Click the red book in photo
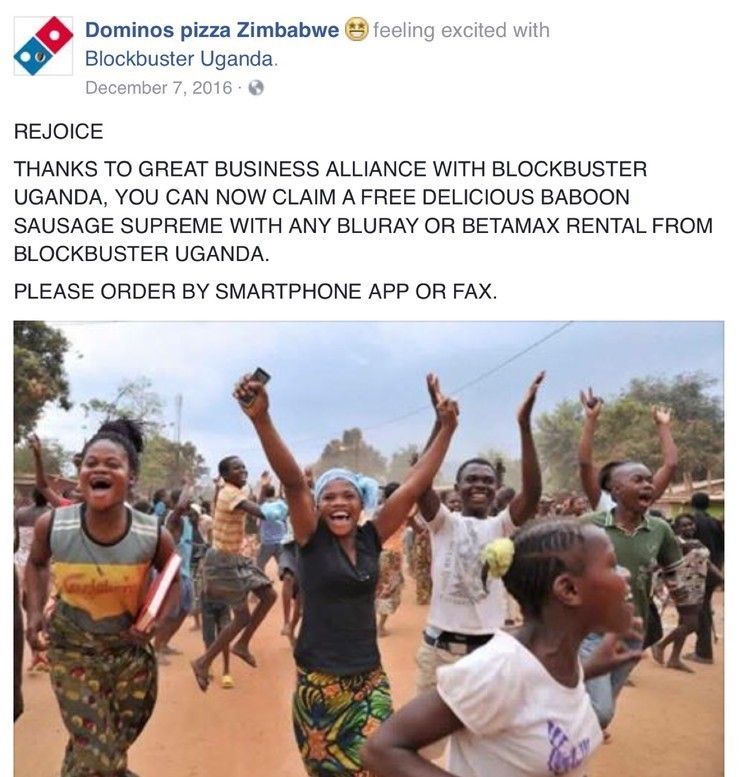The height and width of the screenshot is (777, 739). click(x=158, y=593)
